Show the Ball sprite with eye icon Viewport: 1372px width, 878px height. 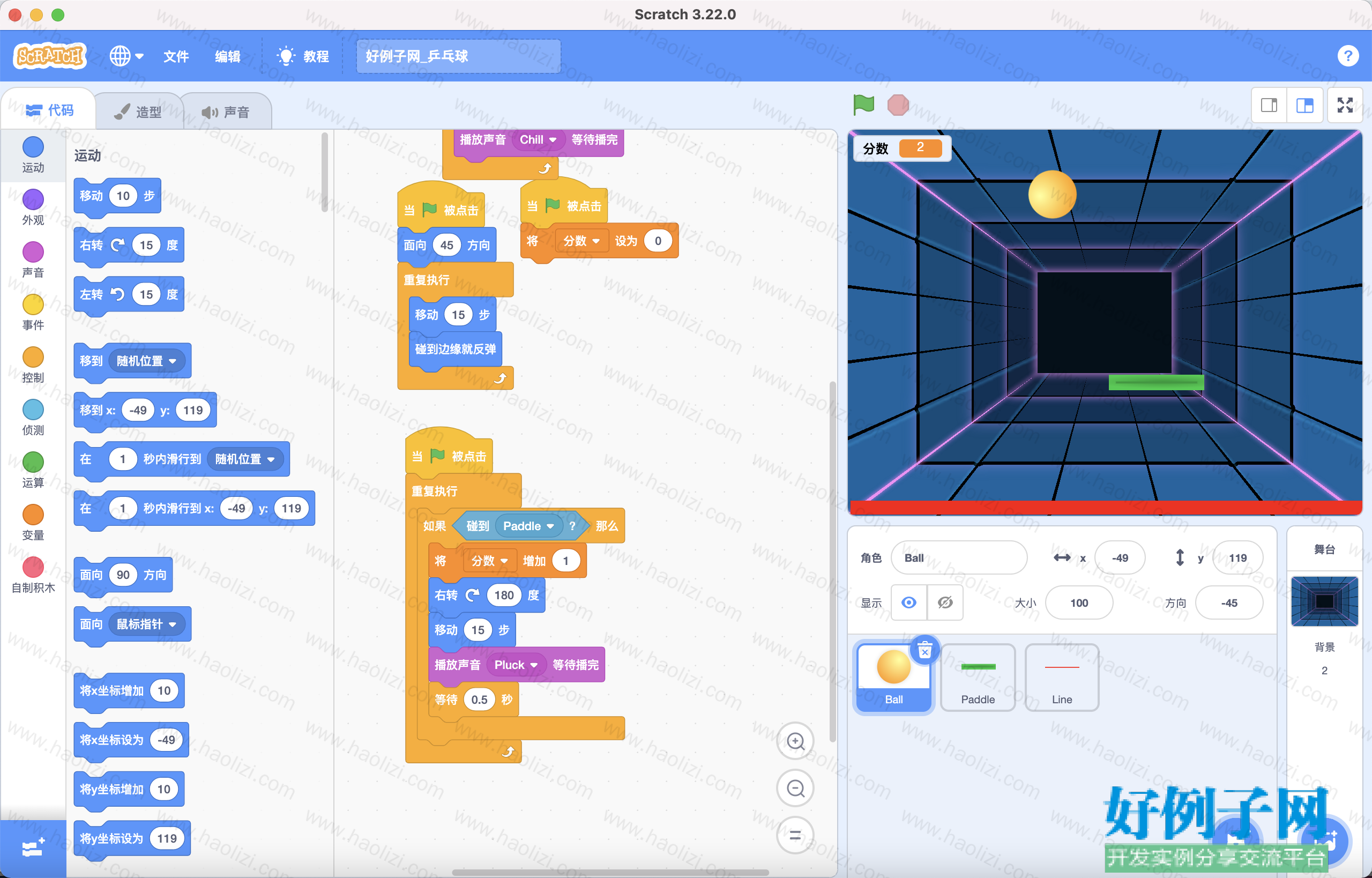click(909, 602)
